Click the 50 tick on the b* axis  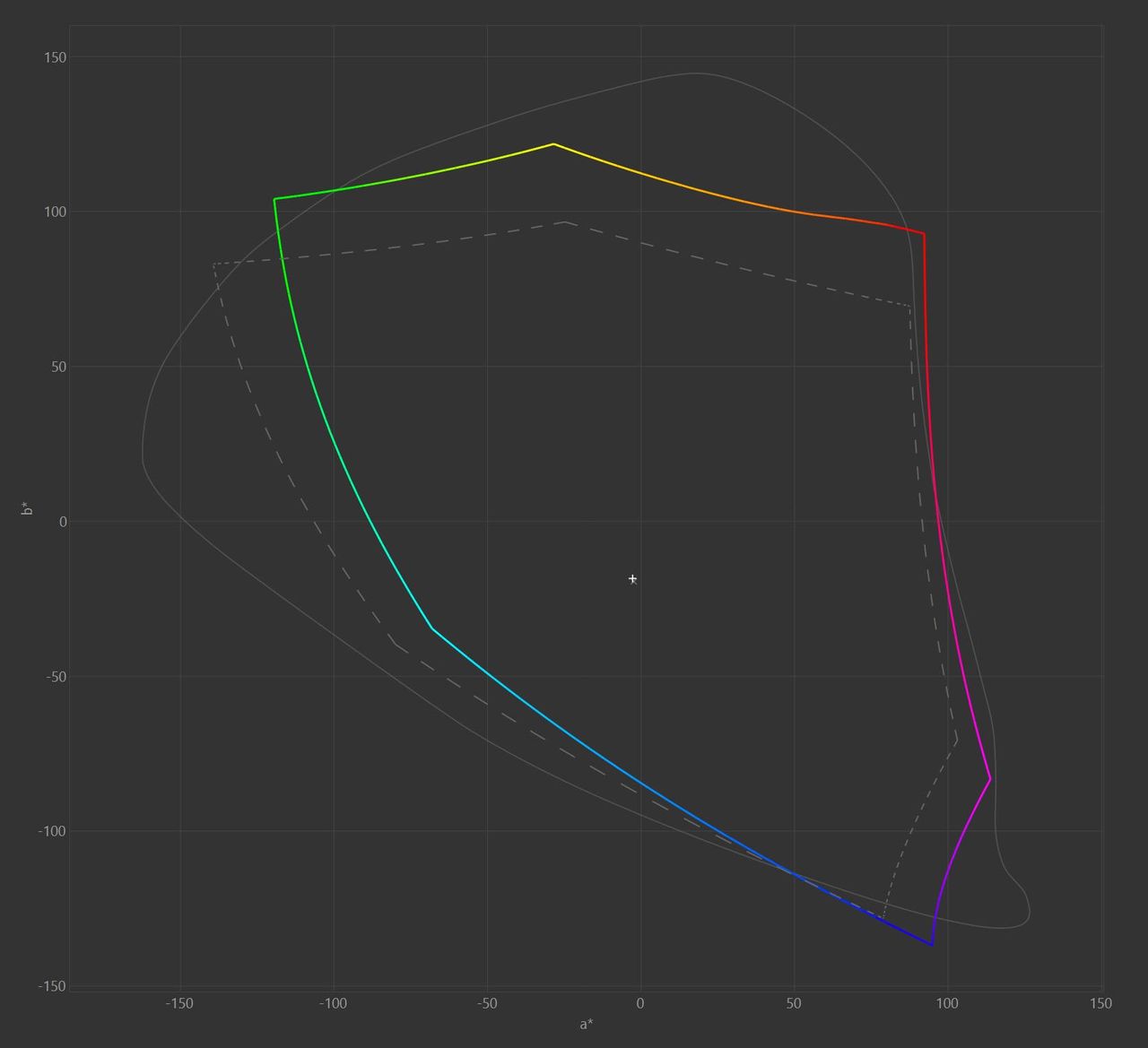[57, 367]
